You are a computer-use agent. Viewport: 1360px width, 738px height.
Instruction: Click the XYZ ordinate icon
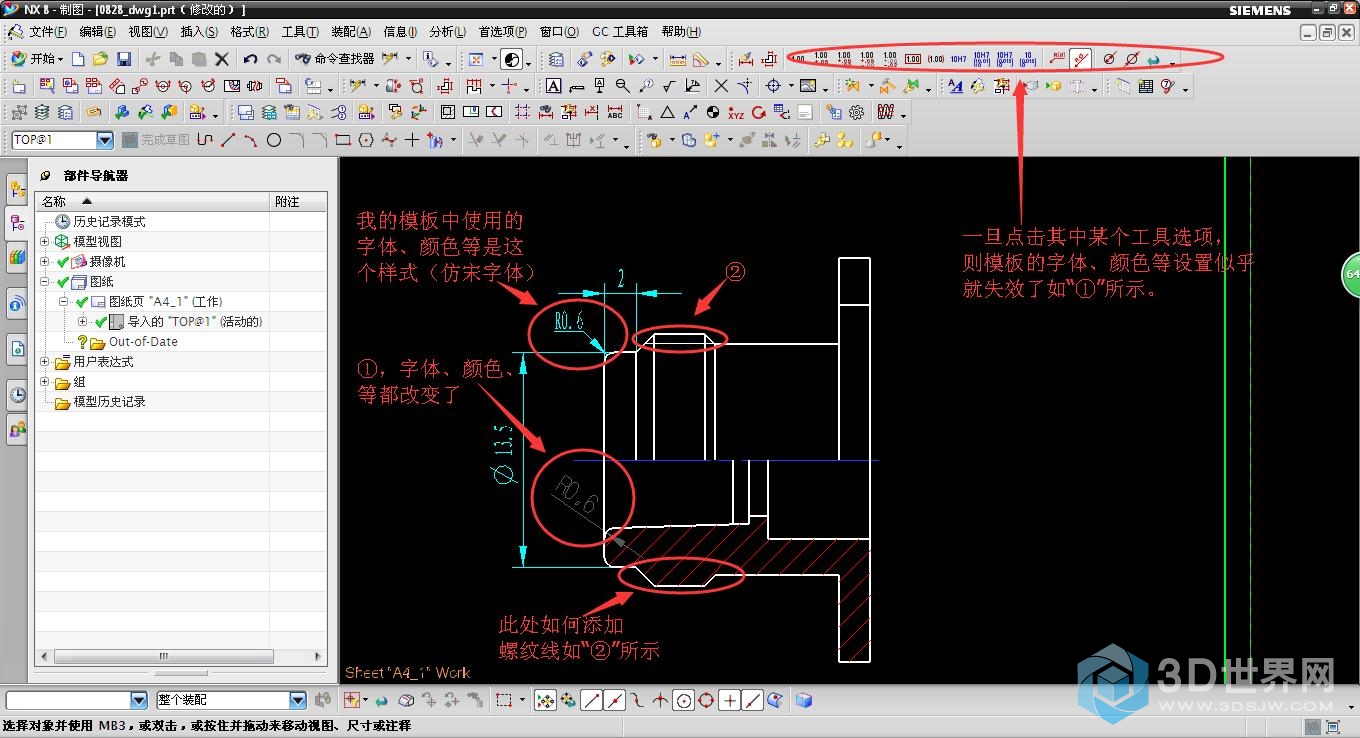click(x=736, y=113)
